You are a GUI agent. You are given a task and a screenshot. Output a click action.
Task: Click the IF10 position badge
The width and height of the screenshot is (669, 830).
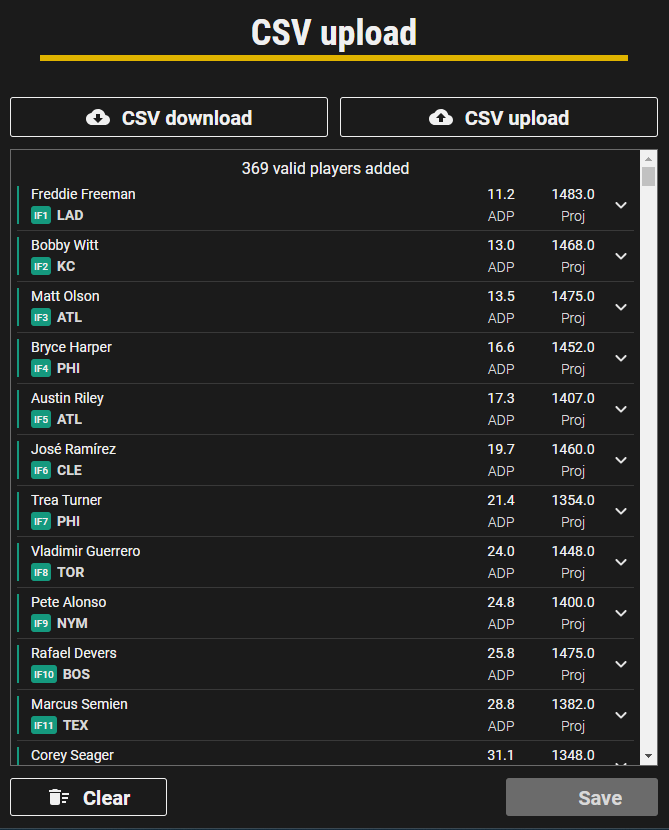(44, 674)
